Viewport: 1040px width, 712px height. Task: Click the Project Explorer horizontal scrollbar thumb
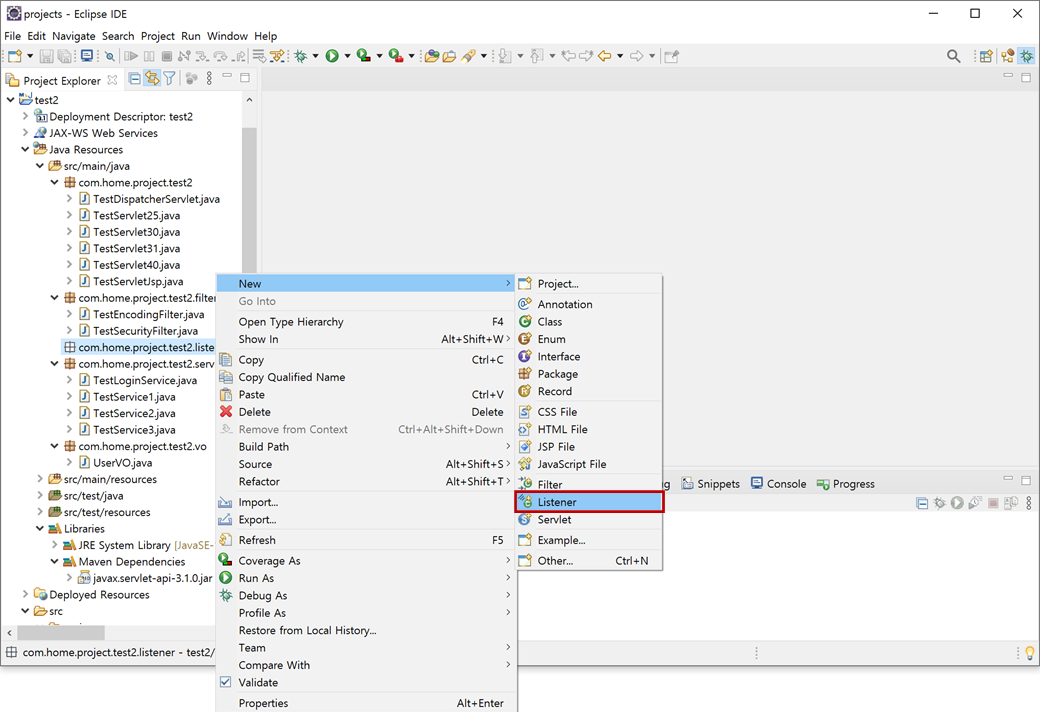60,632
